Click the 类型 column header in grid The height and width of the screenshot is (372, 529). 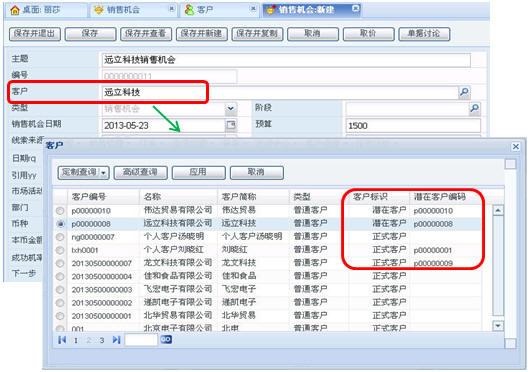(x=319, y=197)
